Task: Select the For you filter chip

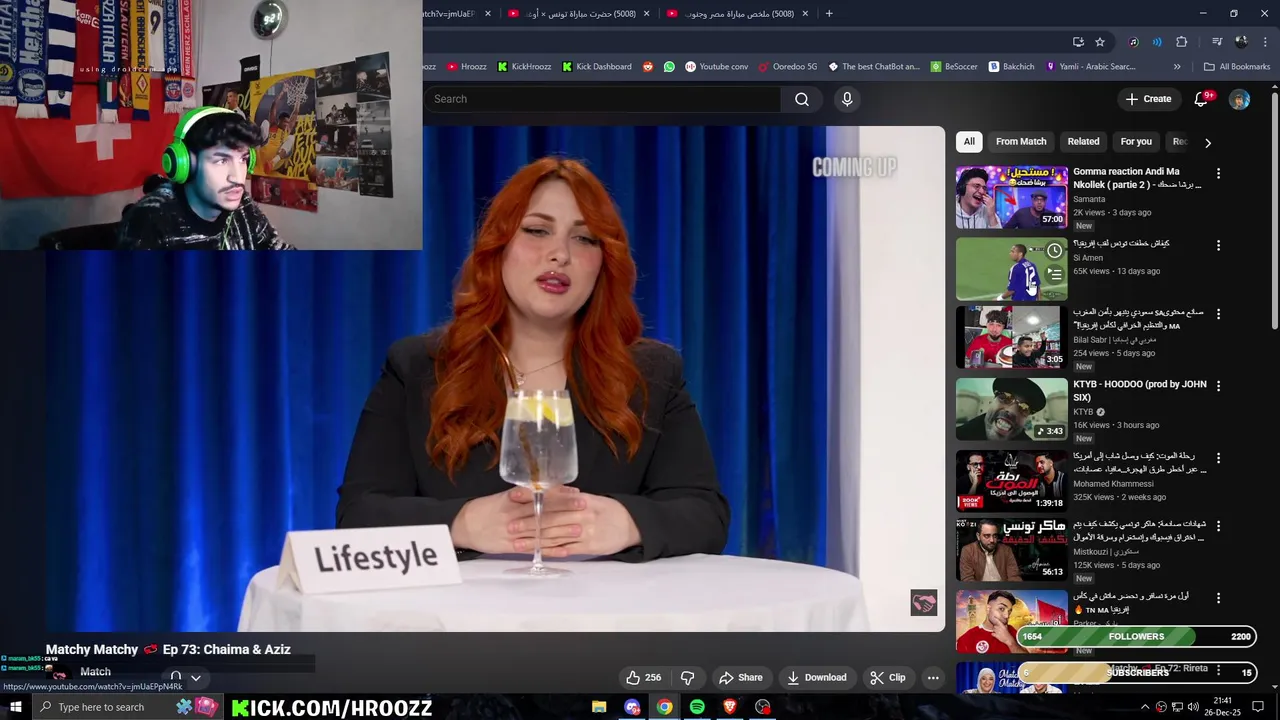Action: 1136,142
